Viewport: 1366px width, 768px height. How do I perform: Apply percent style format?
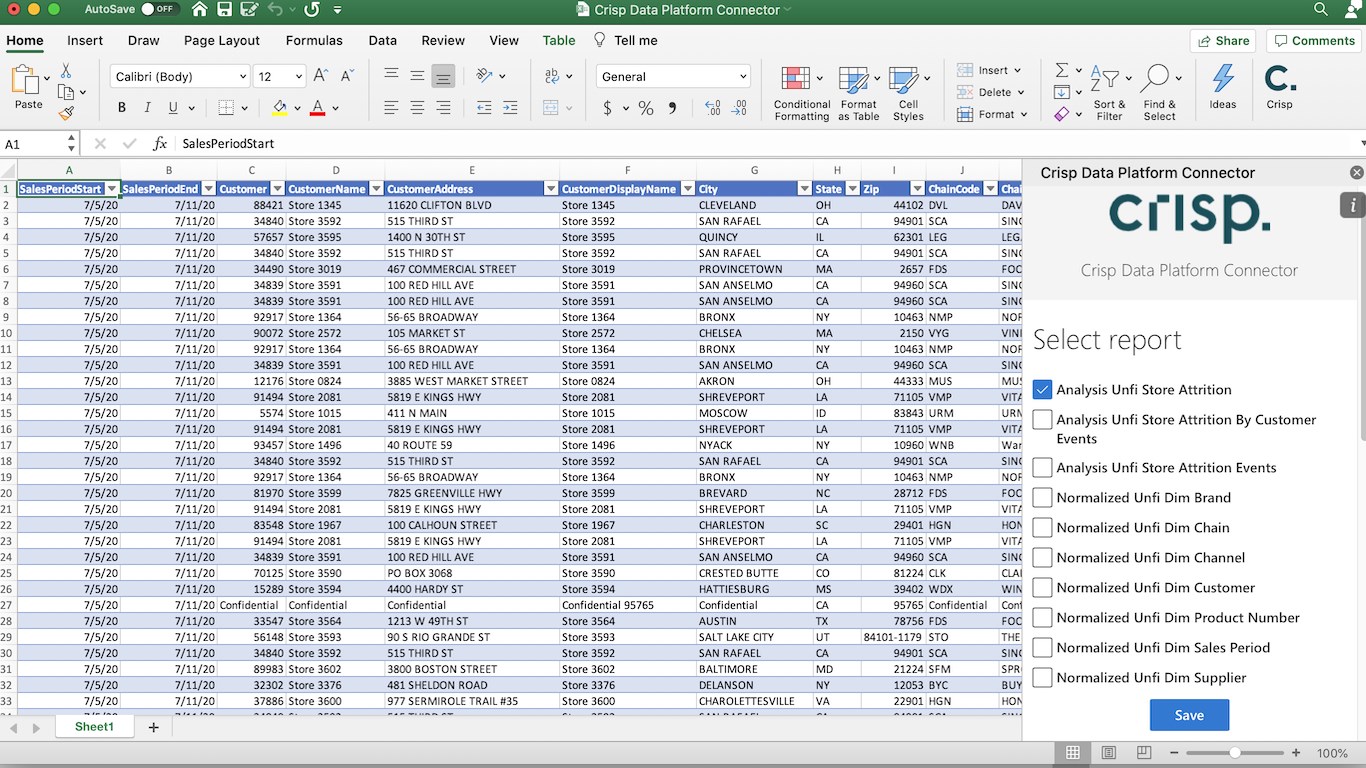coord(646,108)
